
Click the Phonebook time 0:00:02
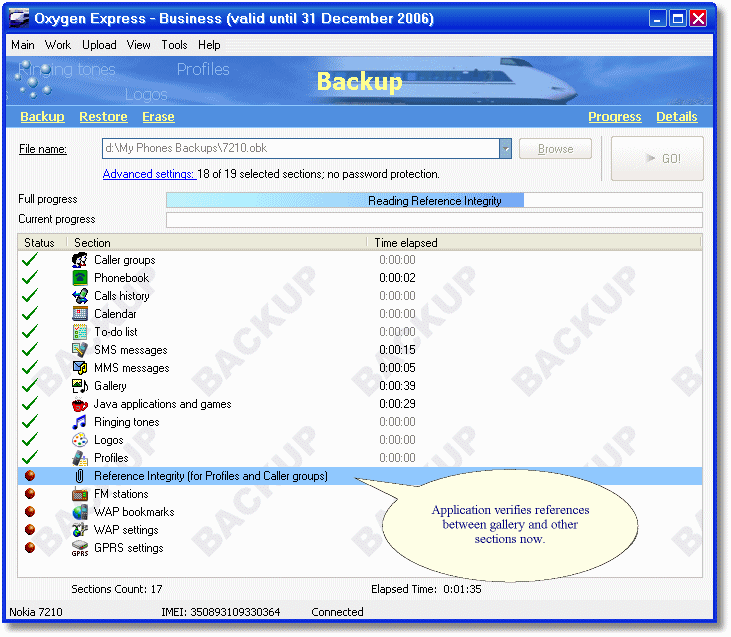(397, 278)
